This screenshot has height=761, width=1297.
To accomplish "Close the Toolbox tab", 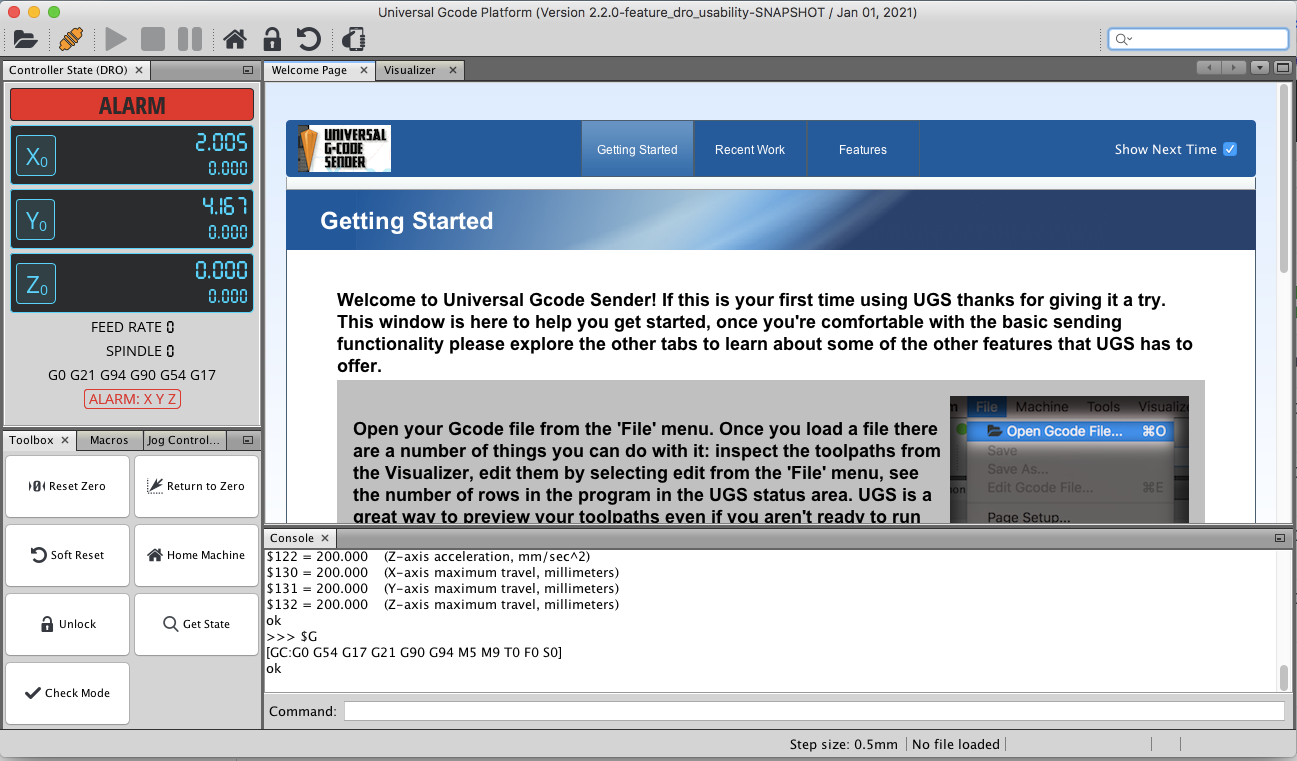I will [x=66, y=440].
